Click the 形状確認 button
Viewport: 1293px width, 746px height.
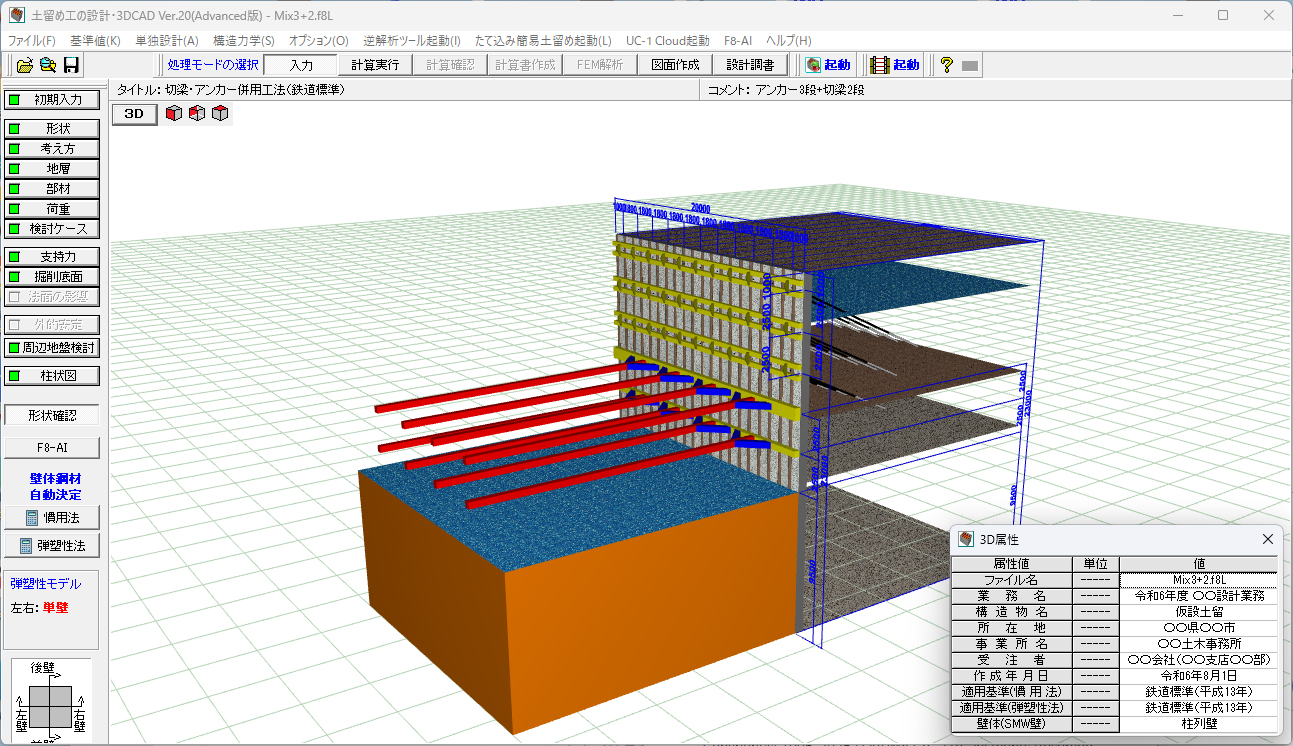pyautogui.click(x=52, y=415)
